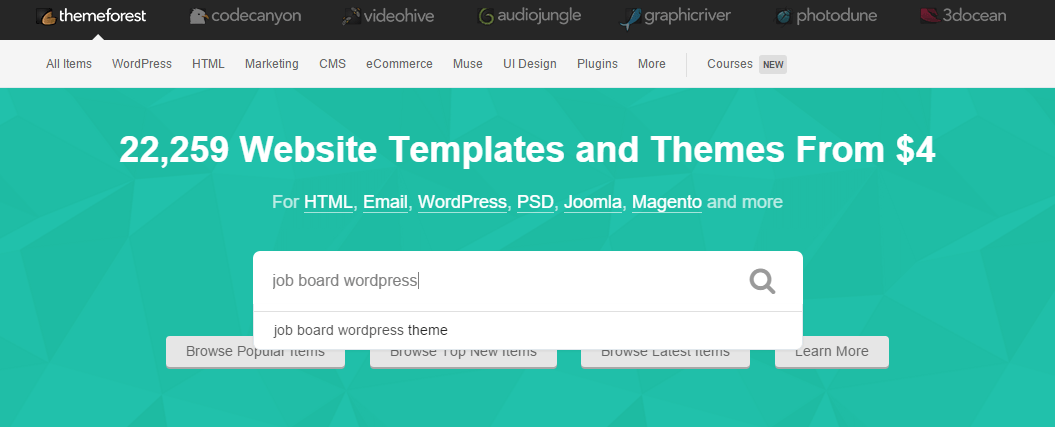Screen dimensions: 1055x427
Task: Open the Muse category menu
Action: pos(468,64)
